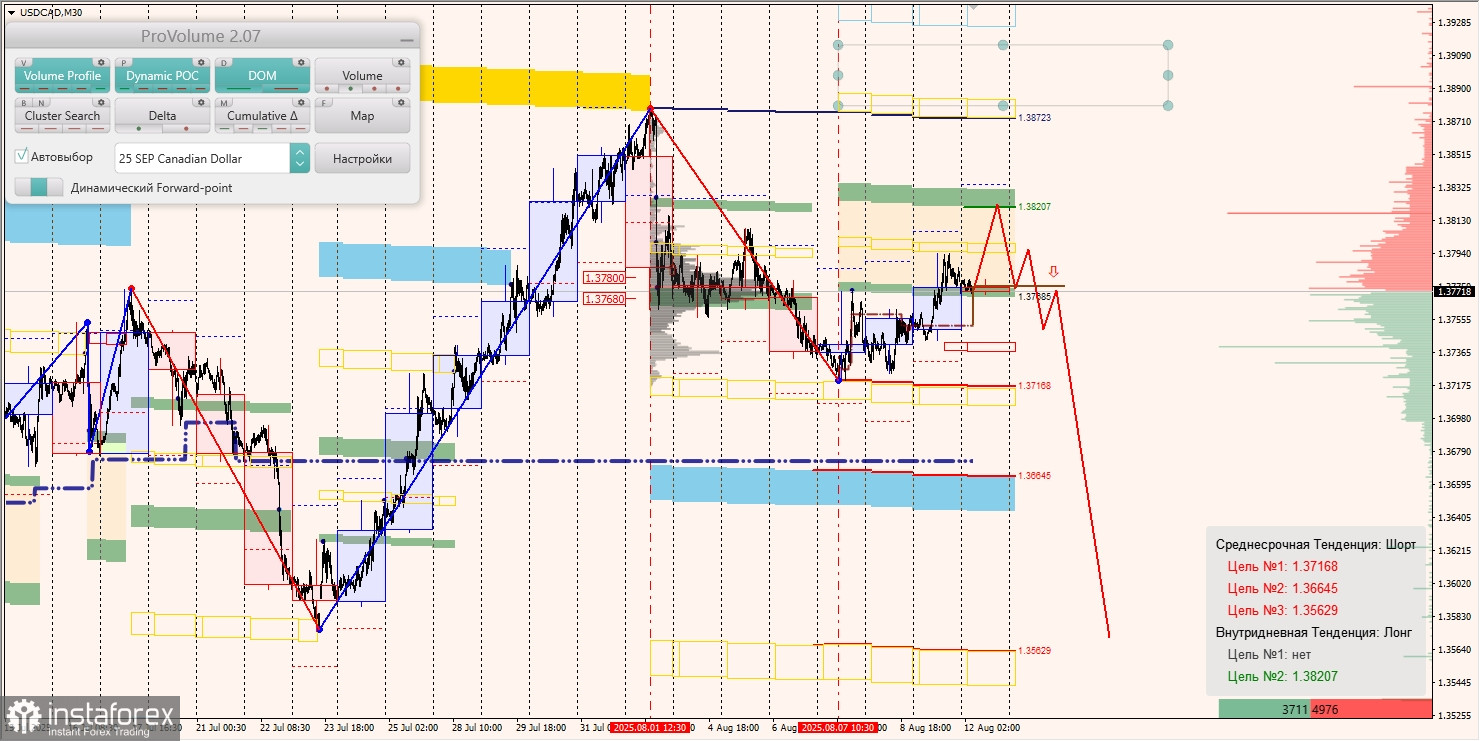Click the 1.37800 red price label
The width and height of the screenshot is (1480, 741).
605,278
